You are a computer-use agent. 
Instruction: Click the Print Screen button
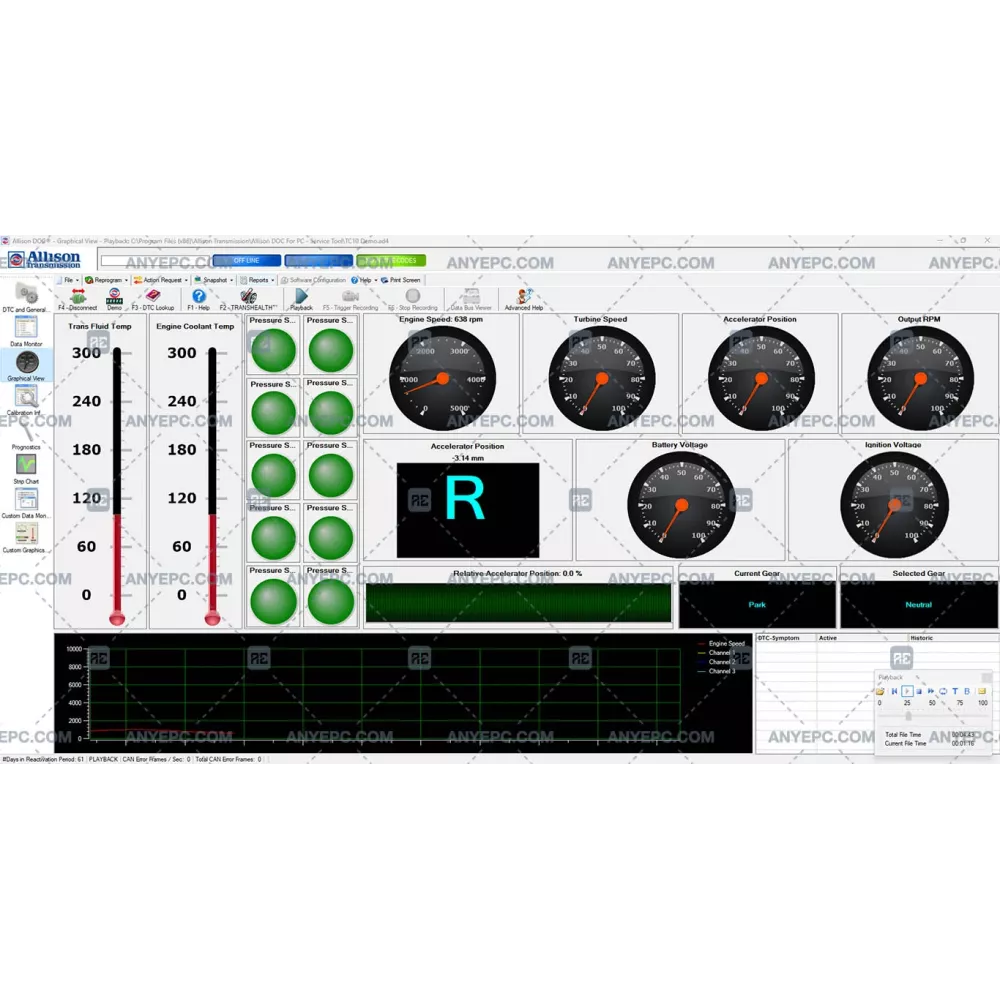coord(404,280)
